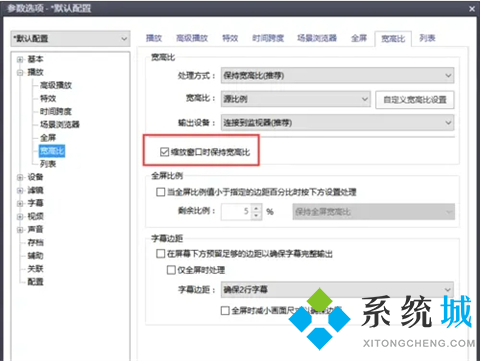
Task: Check the 仅全屏时处理 checkbox
Action: pos(171,270)
